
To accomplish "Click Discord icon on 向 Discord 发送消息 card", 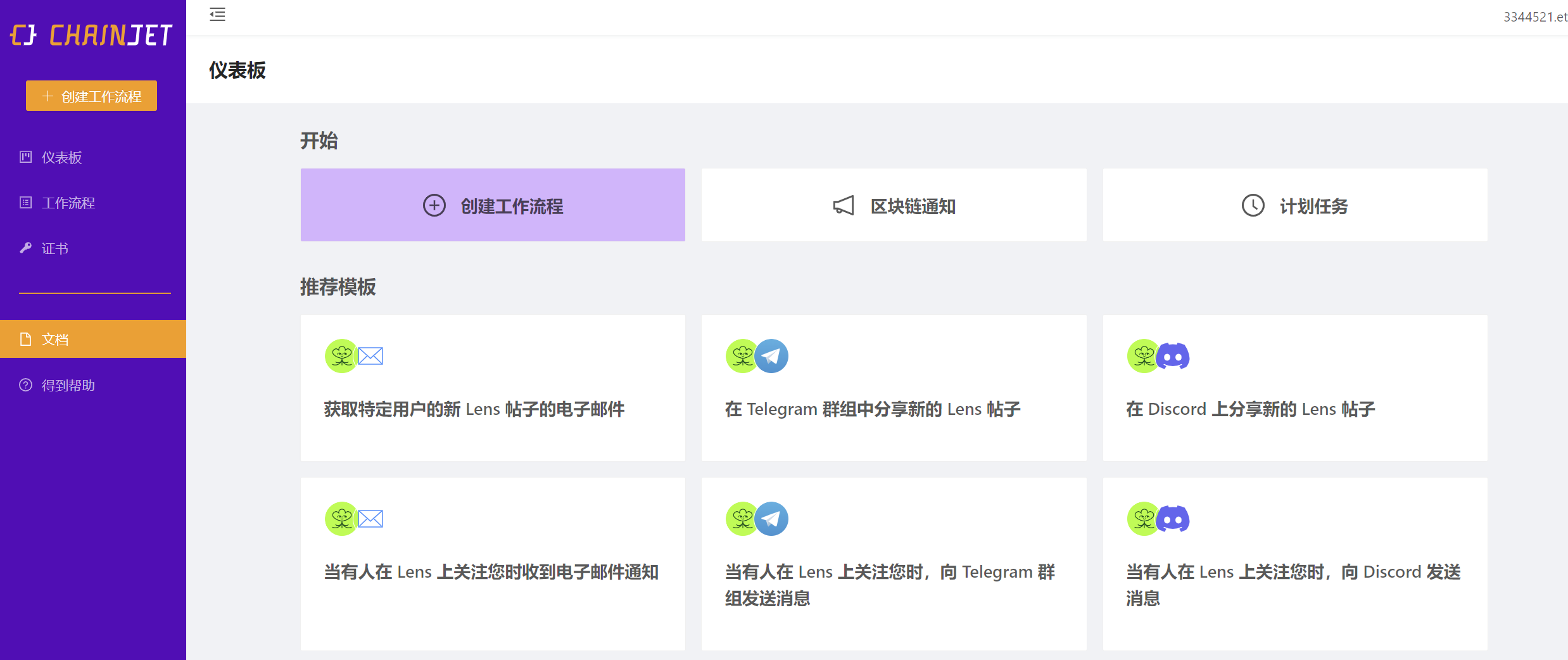I will (x=1173, y=519).
